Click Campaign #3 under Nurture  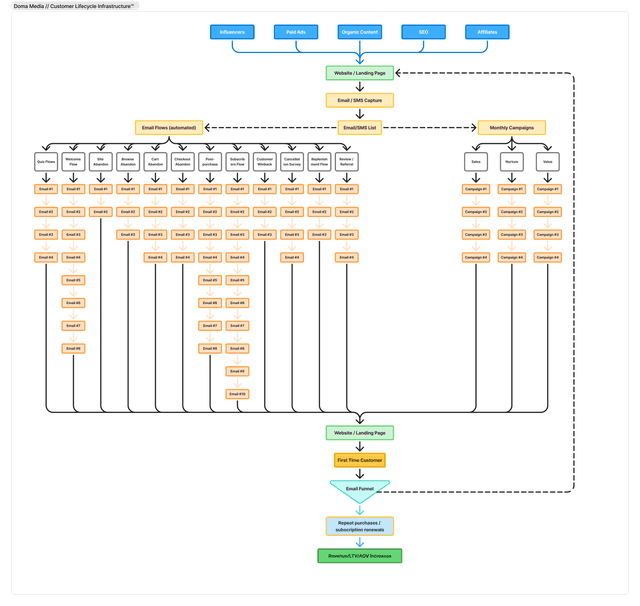click(x=512, y=235)
